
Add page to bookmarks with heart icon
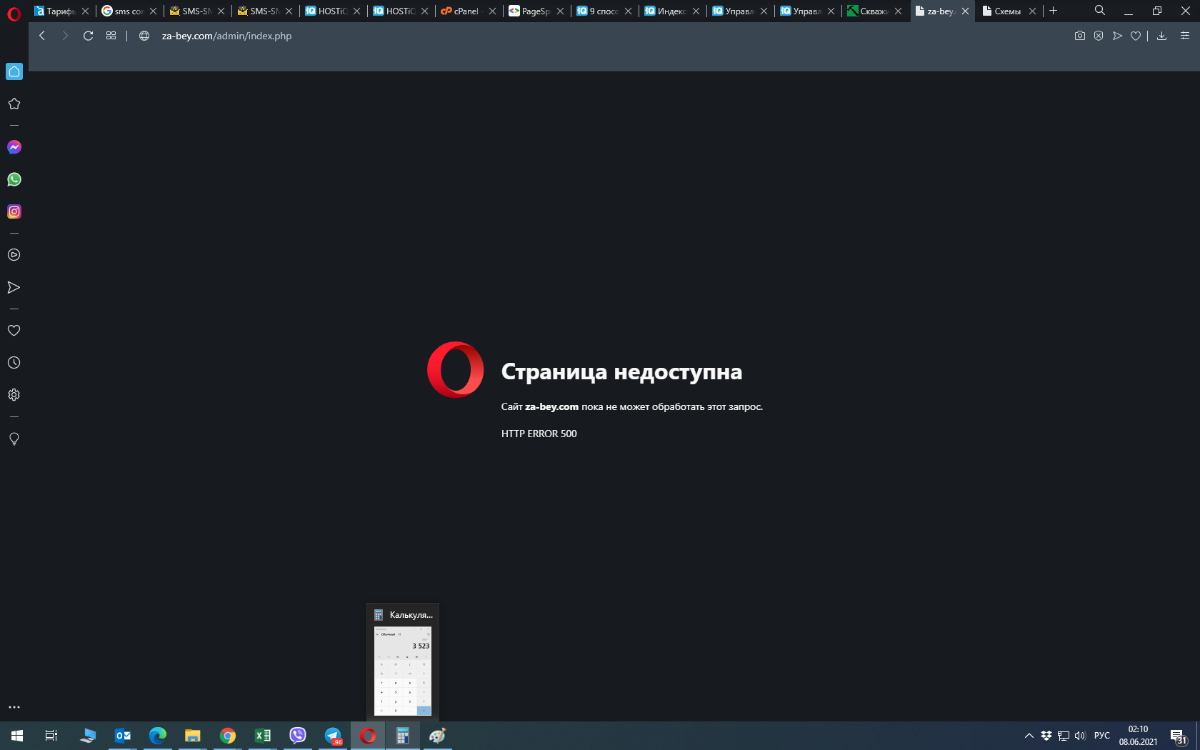tap(1136, 35)
